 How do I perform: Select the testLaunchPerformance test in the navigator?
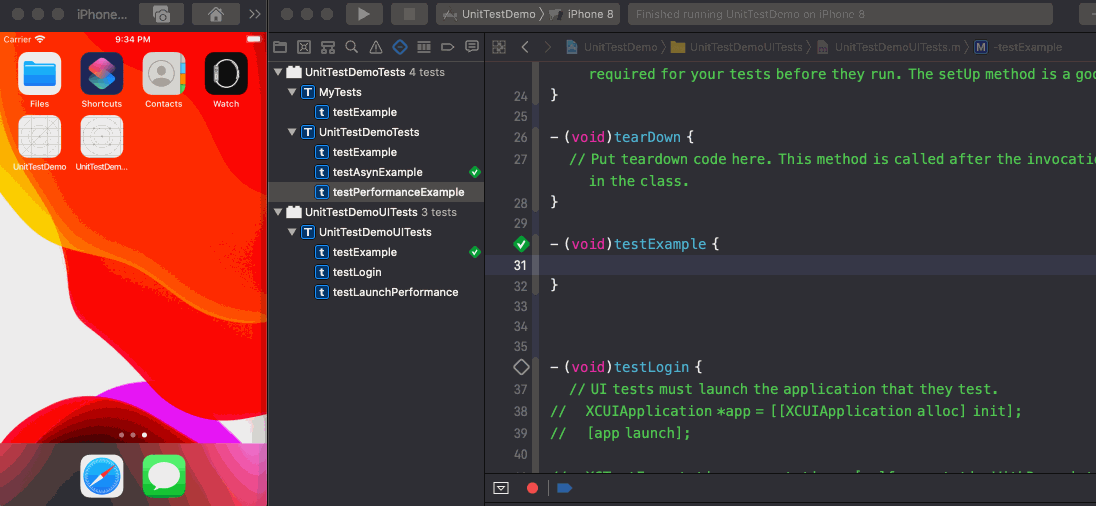click(395, 292)
